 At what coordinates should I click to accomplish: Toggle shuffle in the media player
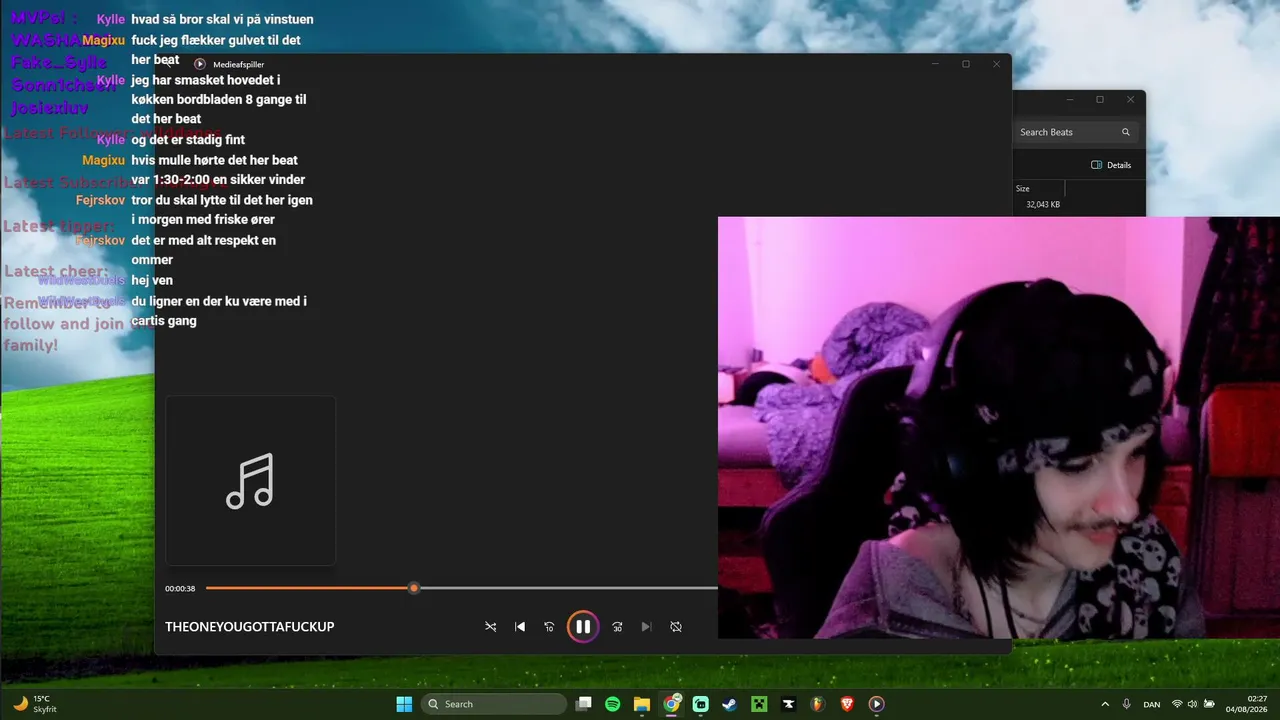pyautogui.click(x=490, y=627)
